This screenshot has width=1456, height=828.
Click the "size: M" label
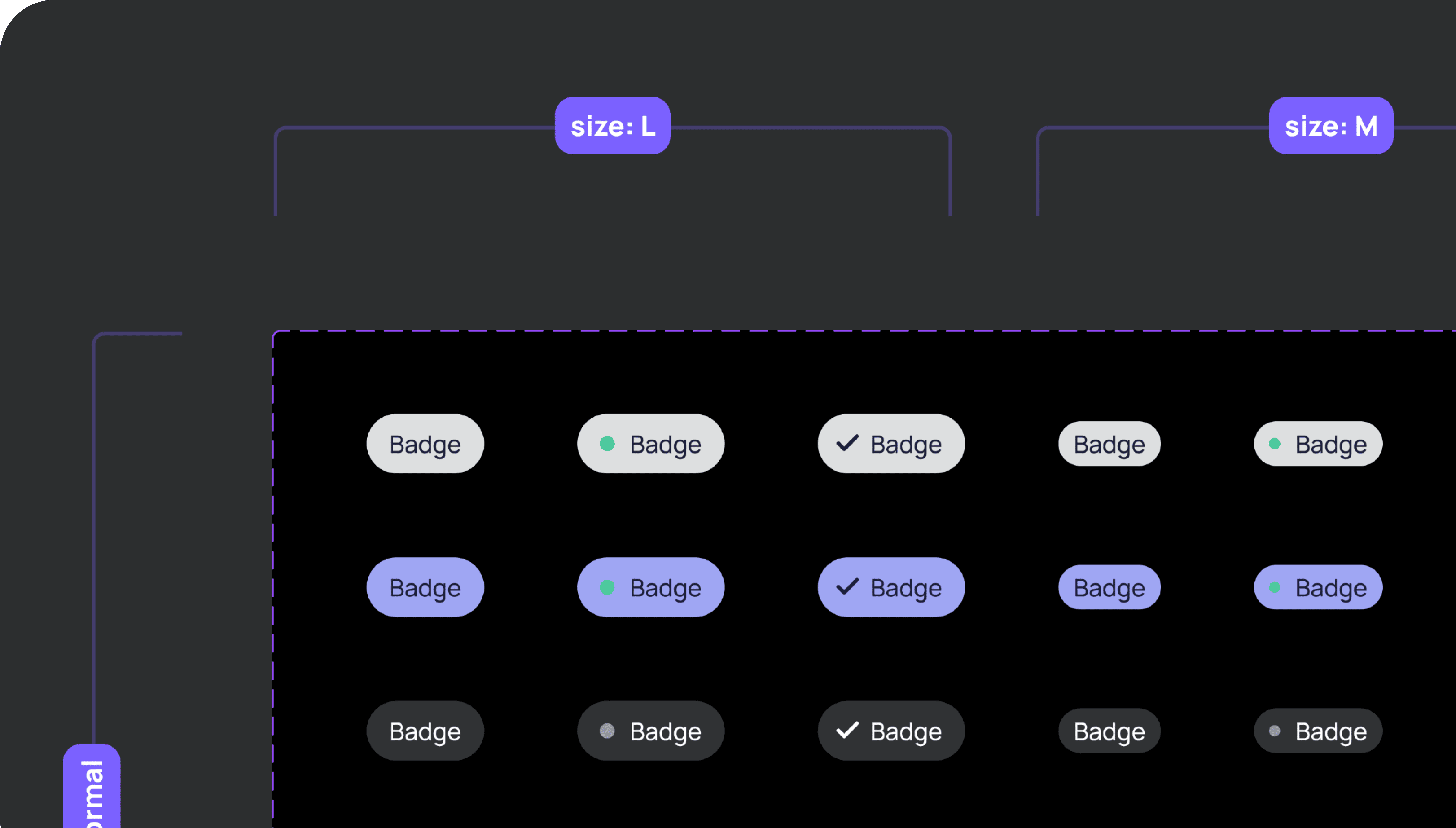coord(1331,126)
